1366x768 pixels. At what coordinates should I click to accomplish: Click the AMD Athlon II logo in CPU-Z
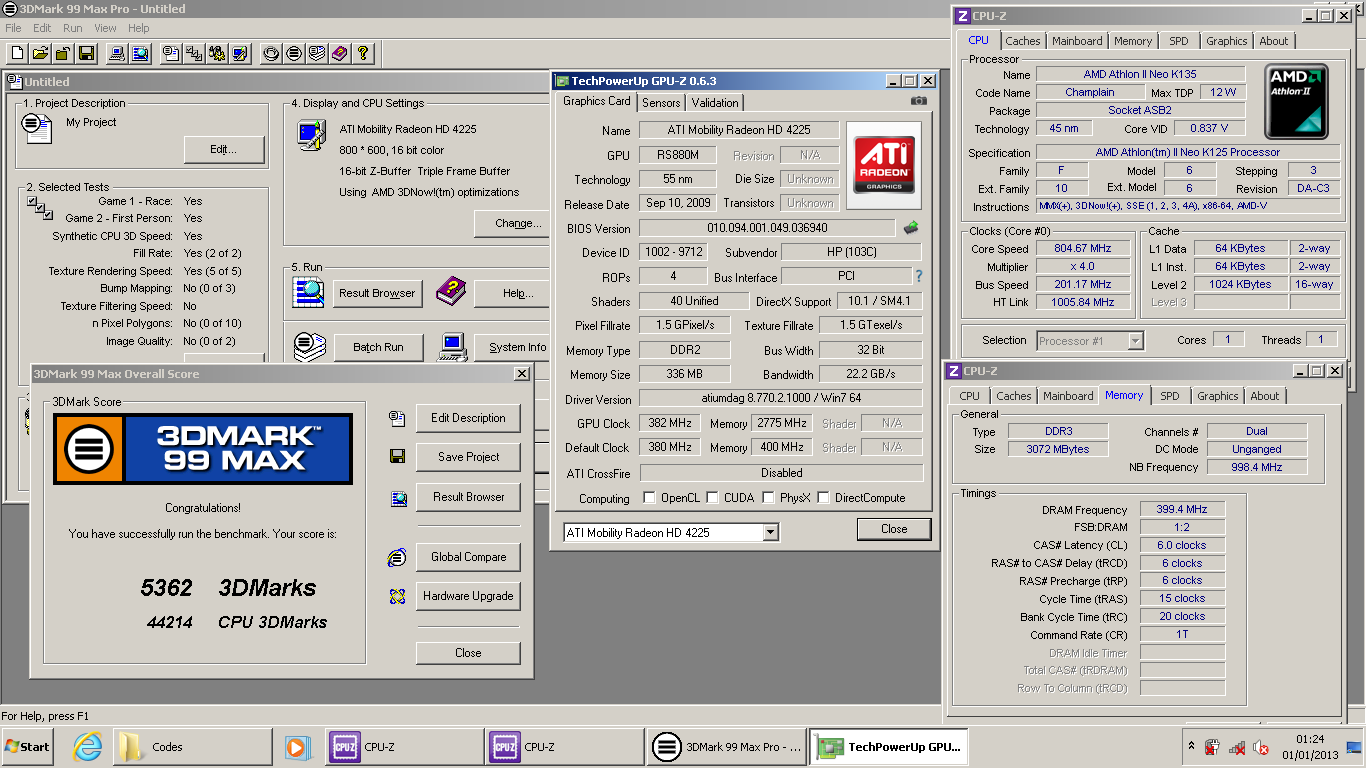tap(1296, 102)
